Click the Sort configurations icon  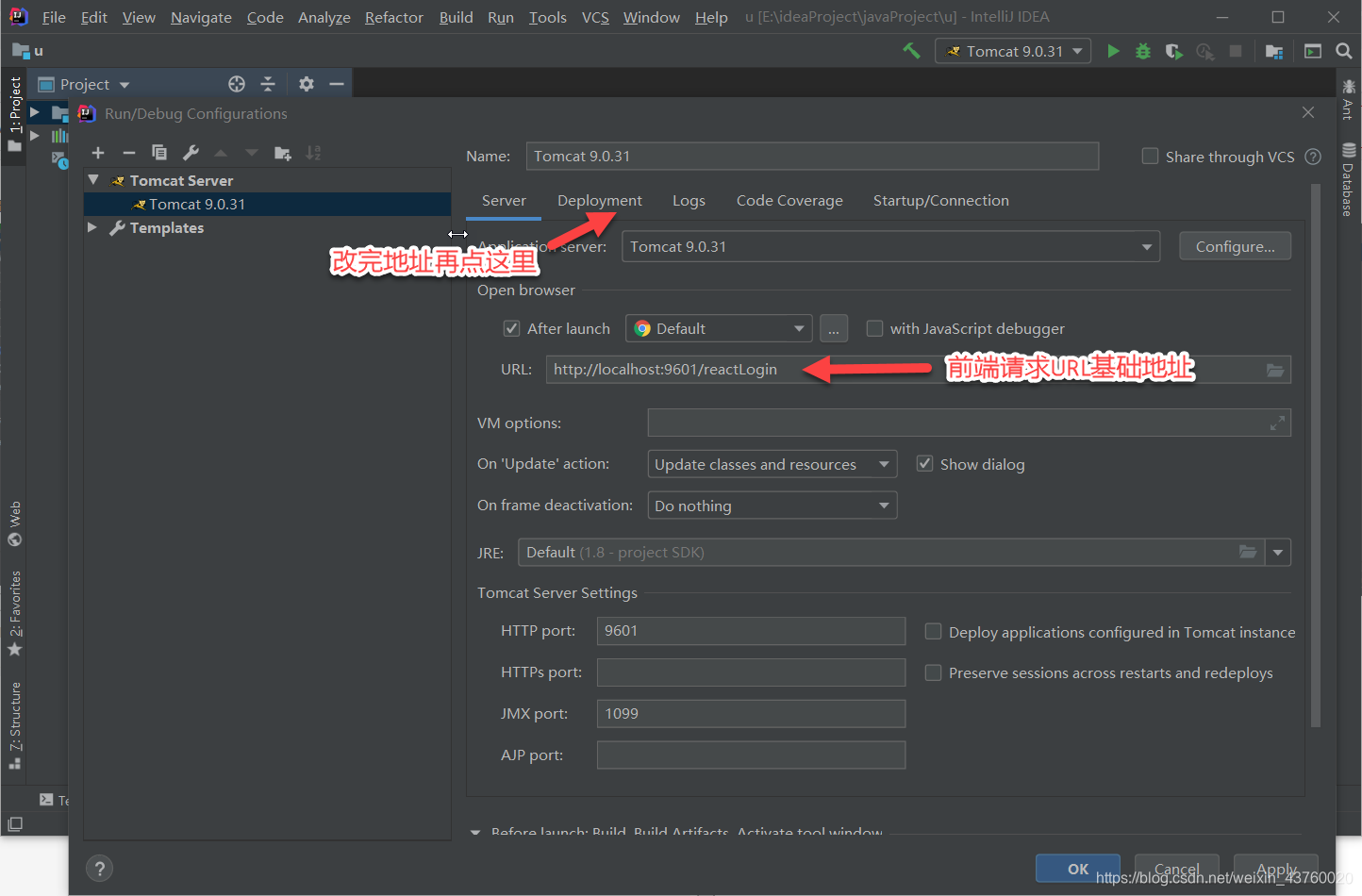click(313, 153)
